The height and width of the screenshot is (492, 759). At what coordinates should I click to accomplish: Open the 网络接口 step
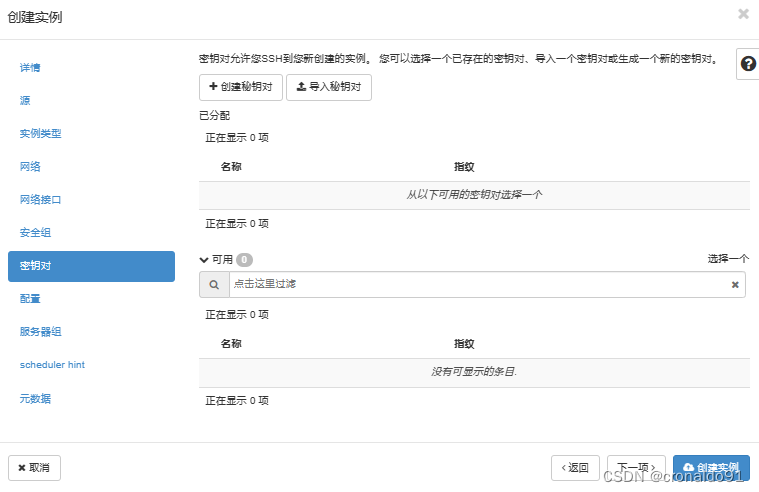pos(40,200)
